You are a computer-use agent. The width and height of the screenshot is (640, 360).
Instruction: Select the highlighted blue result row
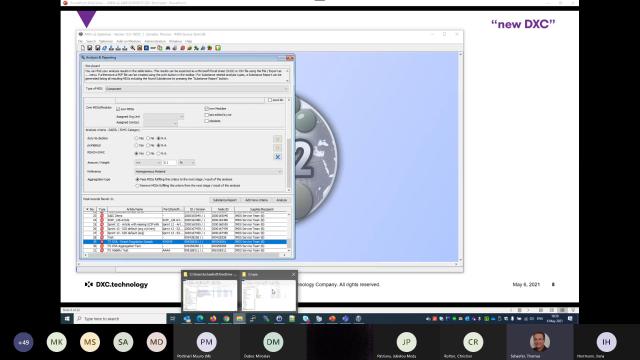point(185,242)
